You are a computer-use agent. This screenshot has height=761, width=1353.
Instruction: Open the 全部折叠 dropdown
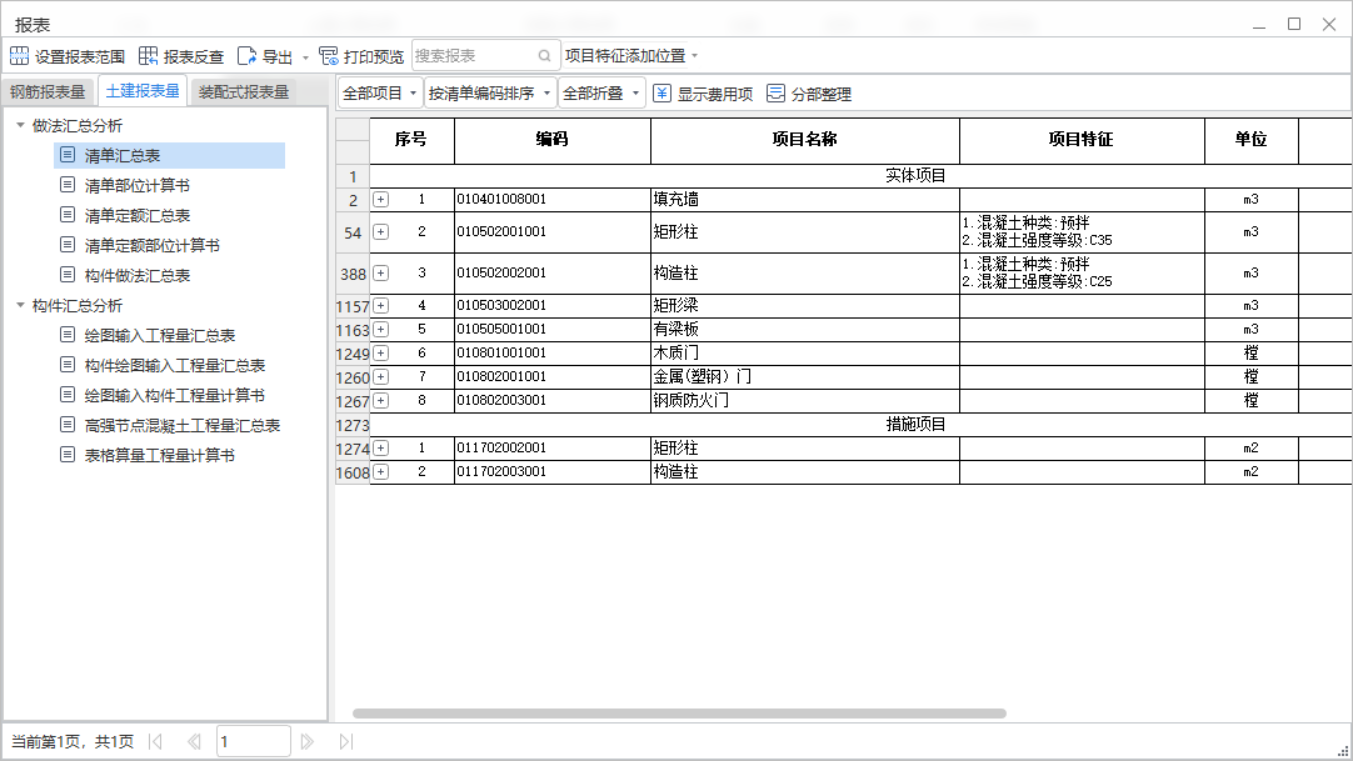[x=601, y=93]
